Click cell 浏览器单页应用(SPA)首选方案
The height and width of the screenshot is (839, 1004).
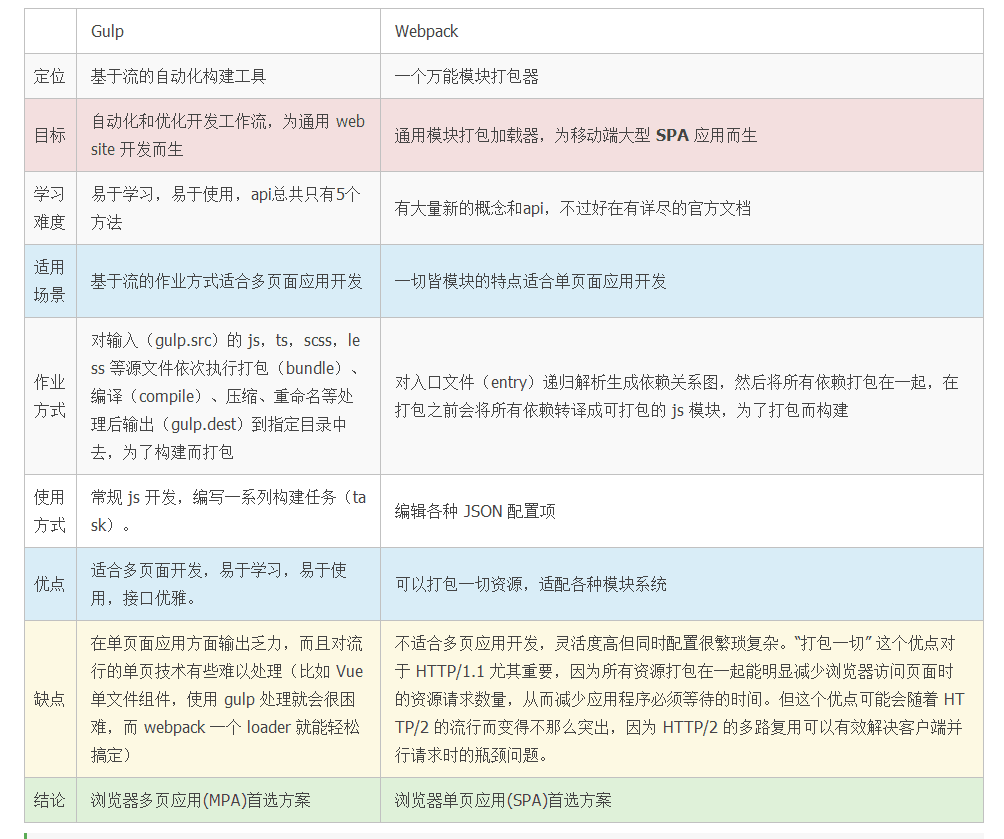pyautogui.click(x=682, y=800)
